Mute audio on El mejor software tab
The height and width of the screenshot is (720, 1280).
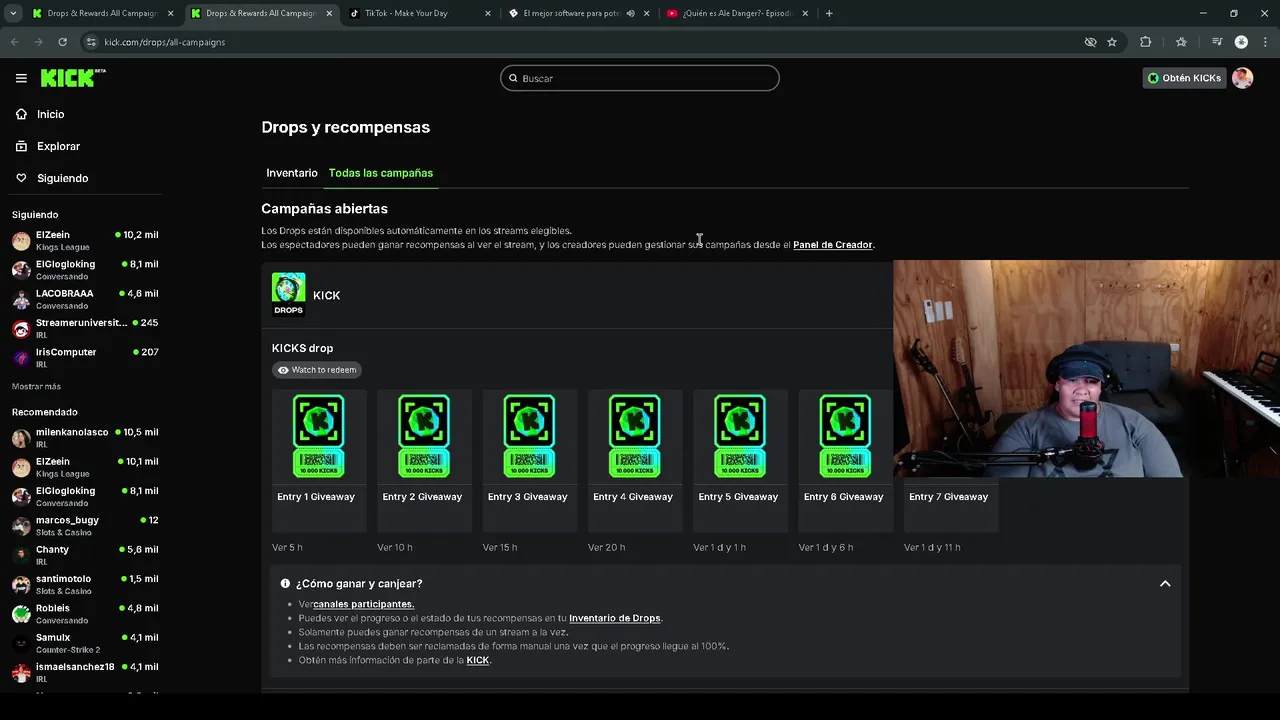pyautogui.click(x=630, y=13)
